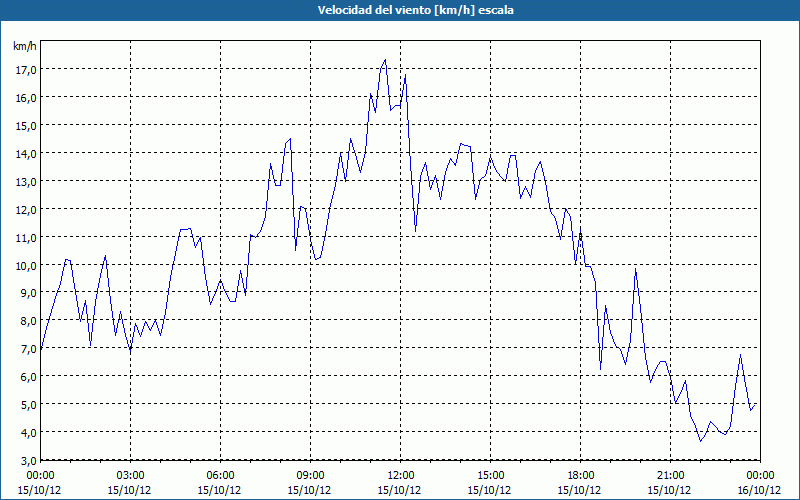
Task: Select the '15/10/12' date under 06:00
Action: pyautogui.click(x=220, y=490)
